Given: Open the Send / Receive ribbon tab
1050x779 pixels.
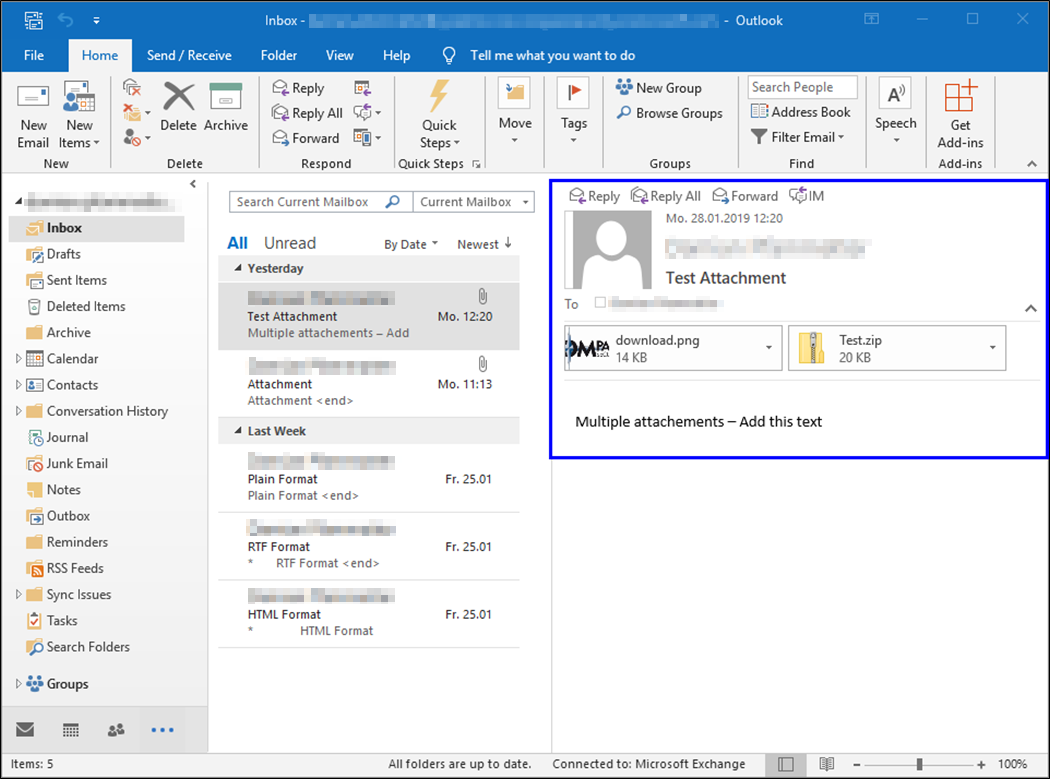Looking at the screenshot, I should pos(189,55).
